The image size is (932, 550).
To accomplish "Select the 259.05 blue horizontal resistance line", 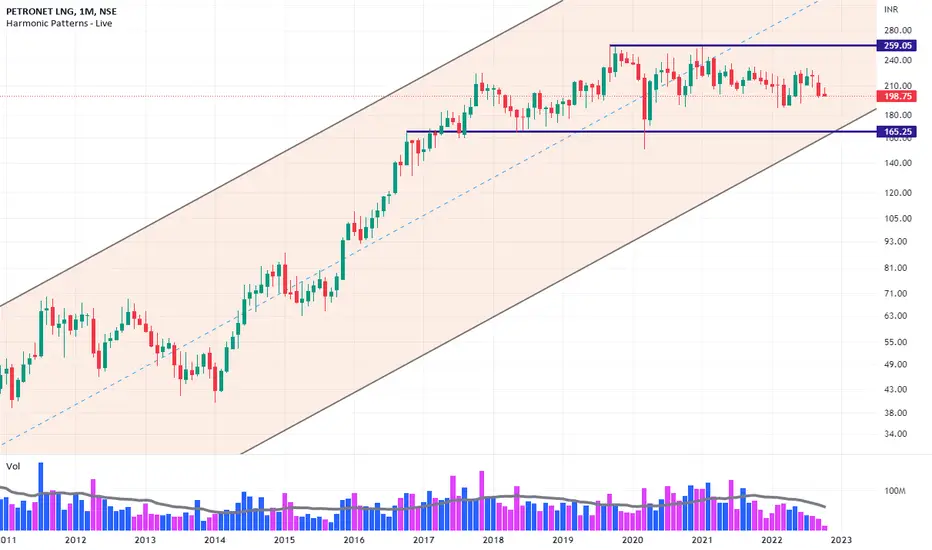I will [x=743, y=46].
